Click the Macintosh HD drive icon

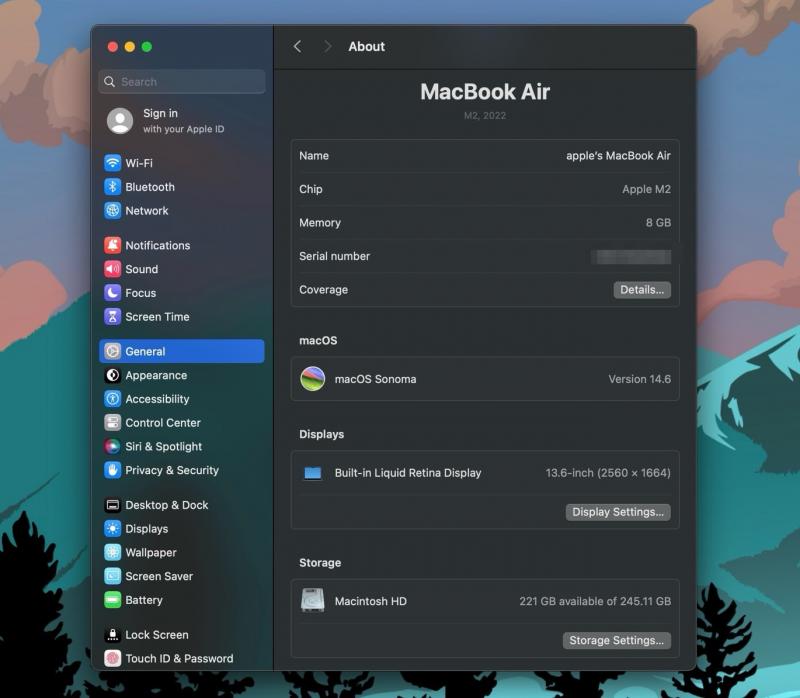(x=313, y=601)
